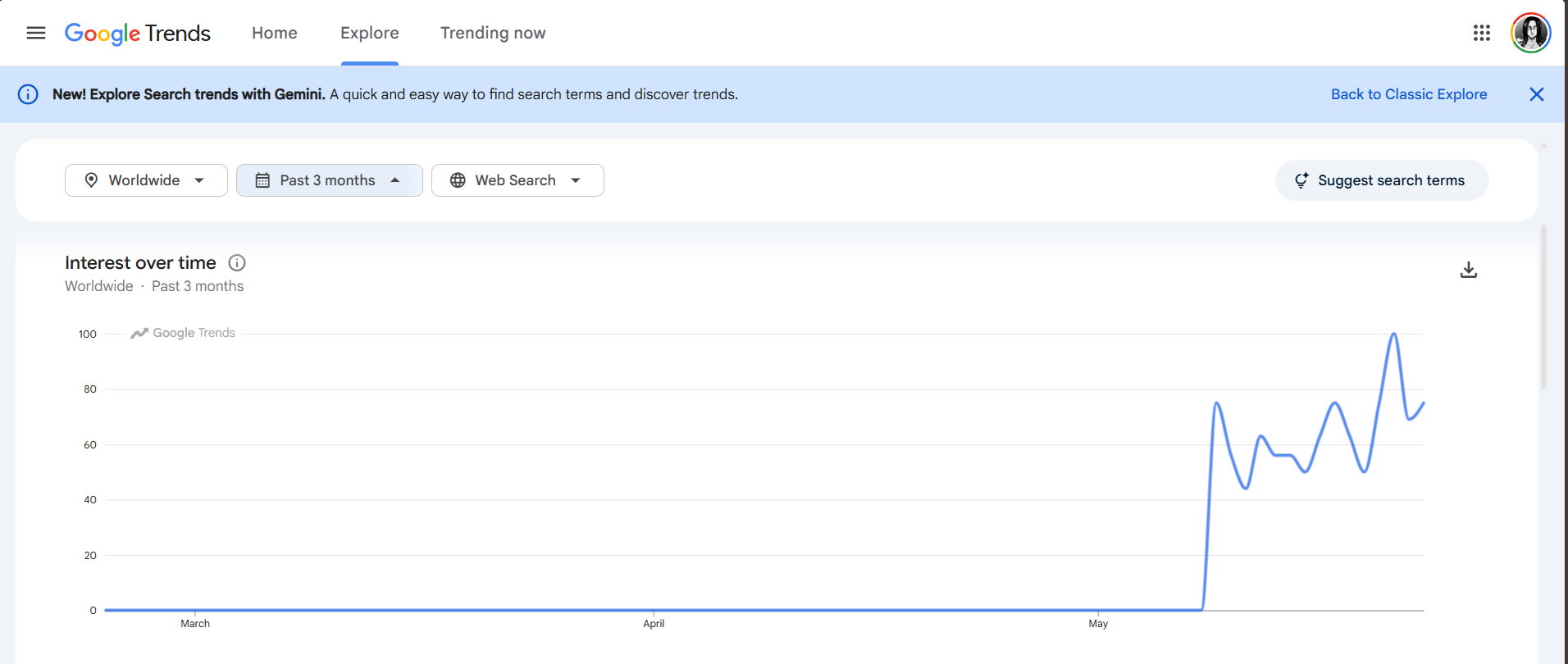This screenshot has width=1568, height=664.
Task: Click the lightbulb icon in Suggest search terms
Action: click(x=1301, y=180)
